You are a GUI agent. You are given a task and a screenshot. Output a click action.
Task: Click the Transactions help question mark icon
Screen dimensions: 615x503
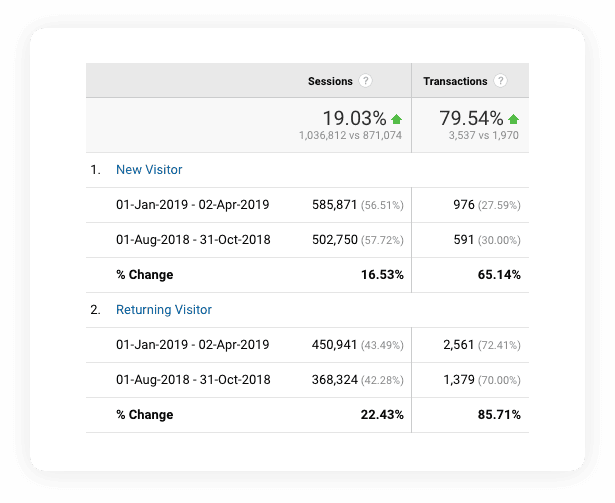(x=500, y=81)
